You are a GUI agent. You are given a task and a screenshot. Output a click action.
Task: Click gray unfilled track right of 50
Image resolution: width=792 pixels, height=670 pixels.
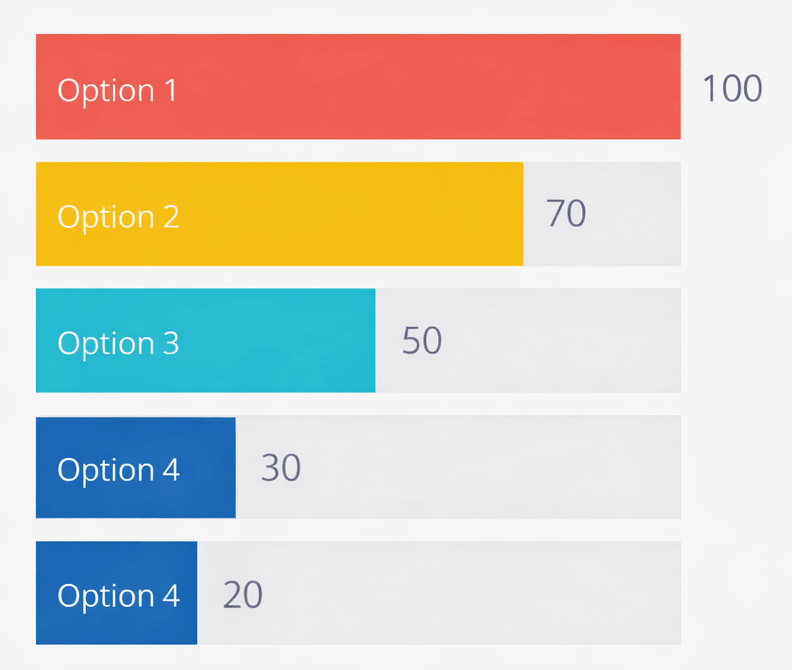(x=560, y=341)
